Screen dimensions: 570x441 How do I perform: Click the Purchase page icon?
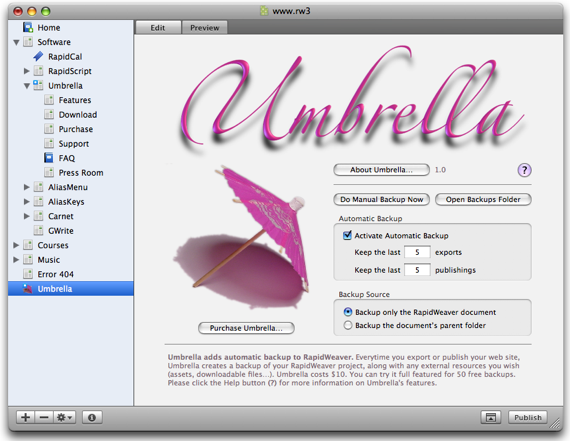pyautogui.click(x=49, y=129)
